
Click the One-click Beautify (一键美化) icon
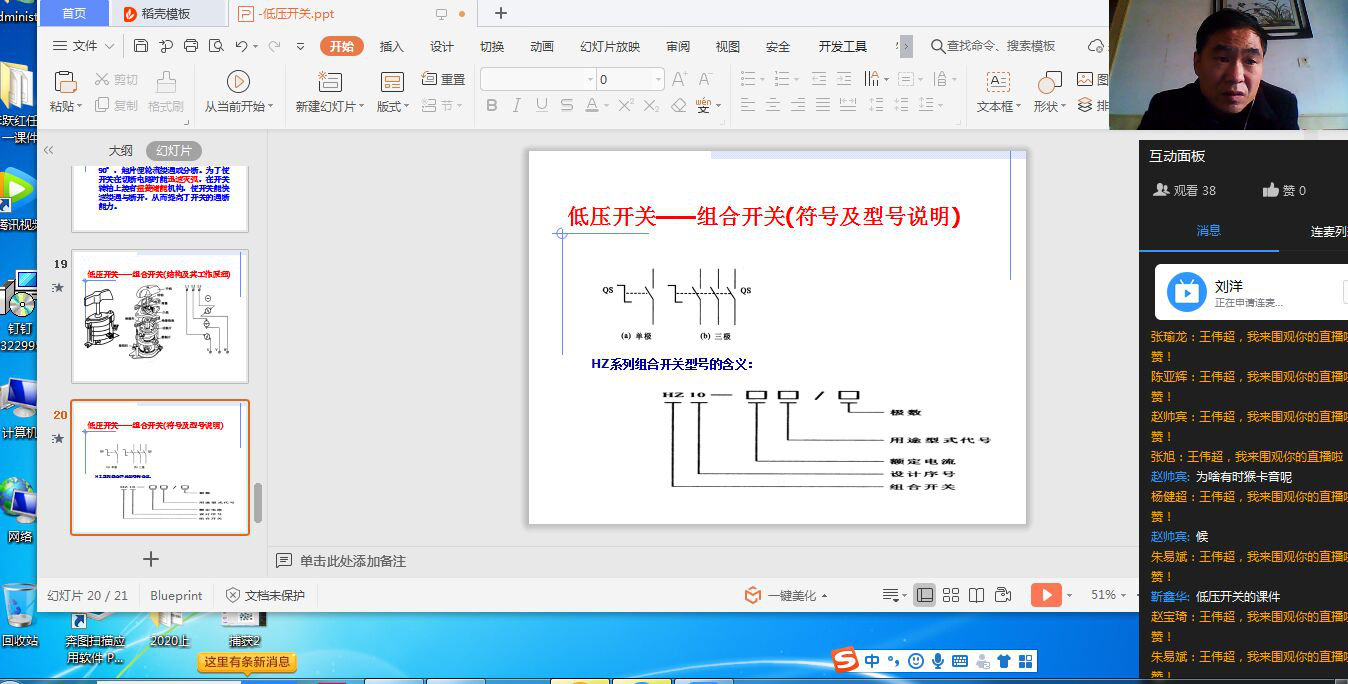pyautogui.click(x=753, y=595)
